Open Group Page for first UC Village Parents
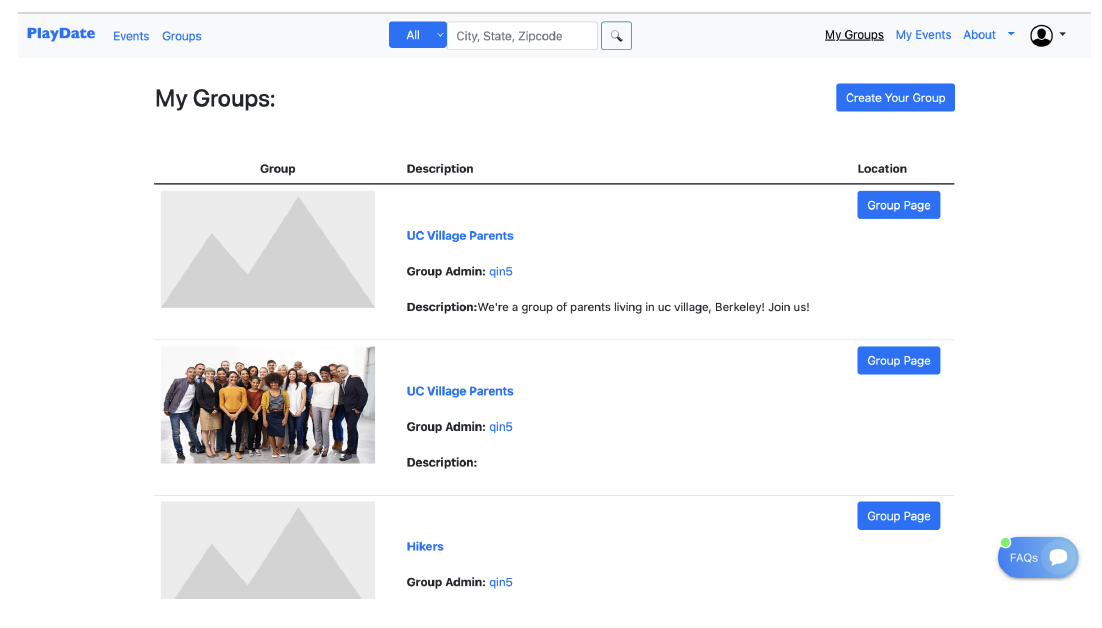The height and width of the screenshot is (628, 1102). coord(898,205)
